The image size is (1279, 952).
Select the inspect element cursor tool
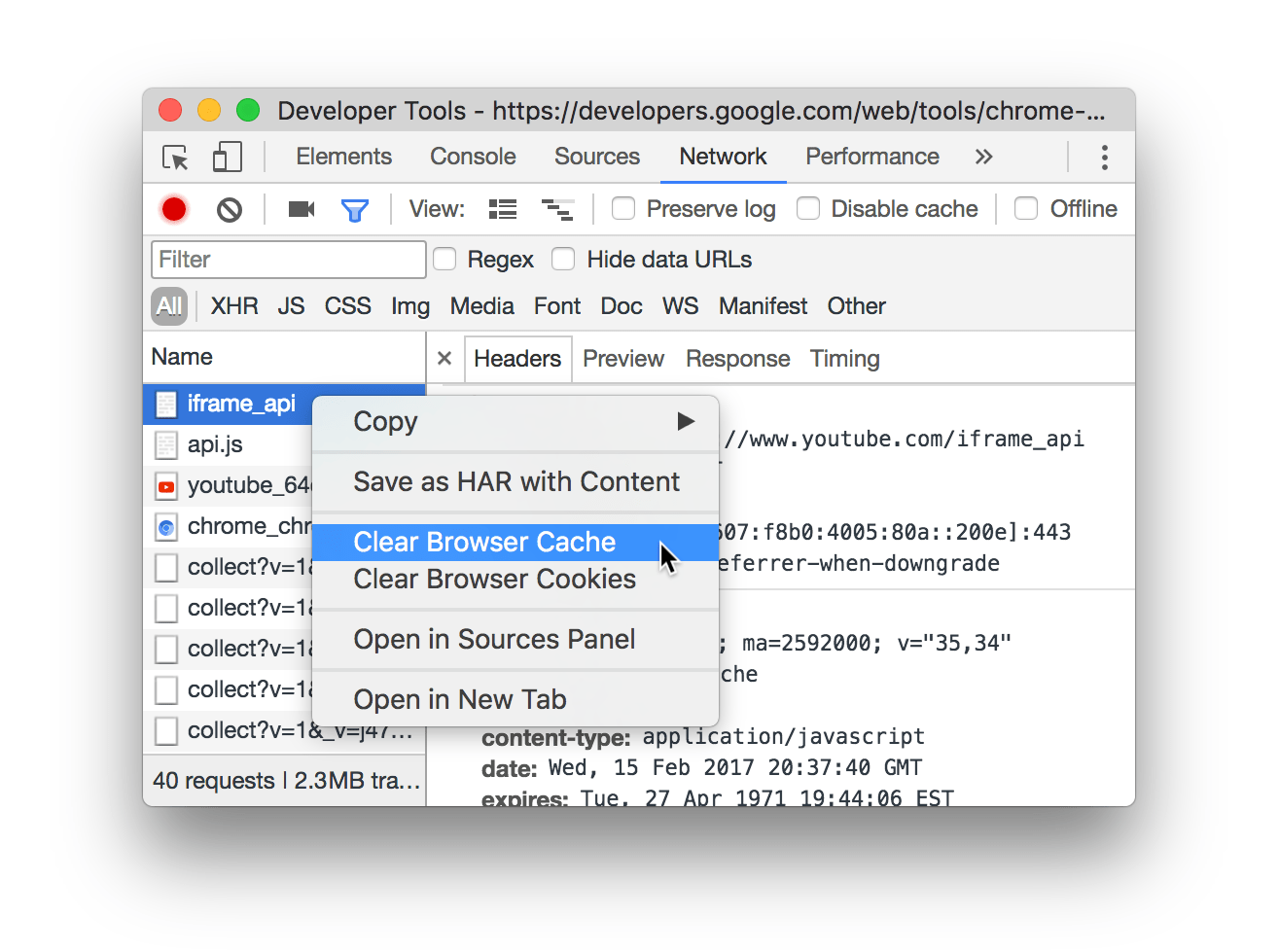coord(174,157)
